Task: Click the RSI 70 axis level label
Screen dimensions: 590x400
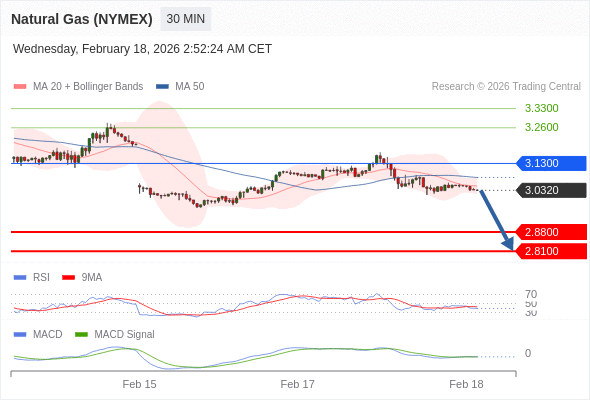Action: tap(531, 294)
